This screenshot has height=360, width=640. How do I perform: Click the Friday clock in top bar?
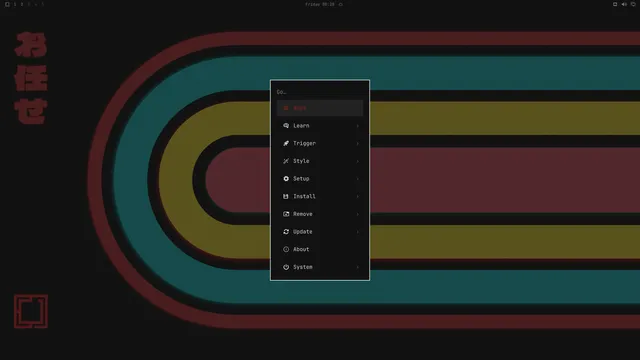(320, 4)
